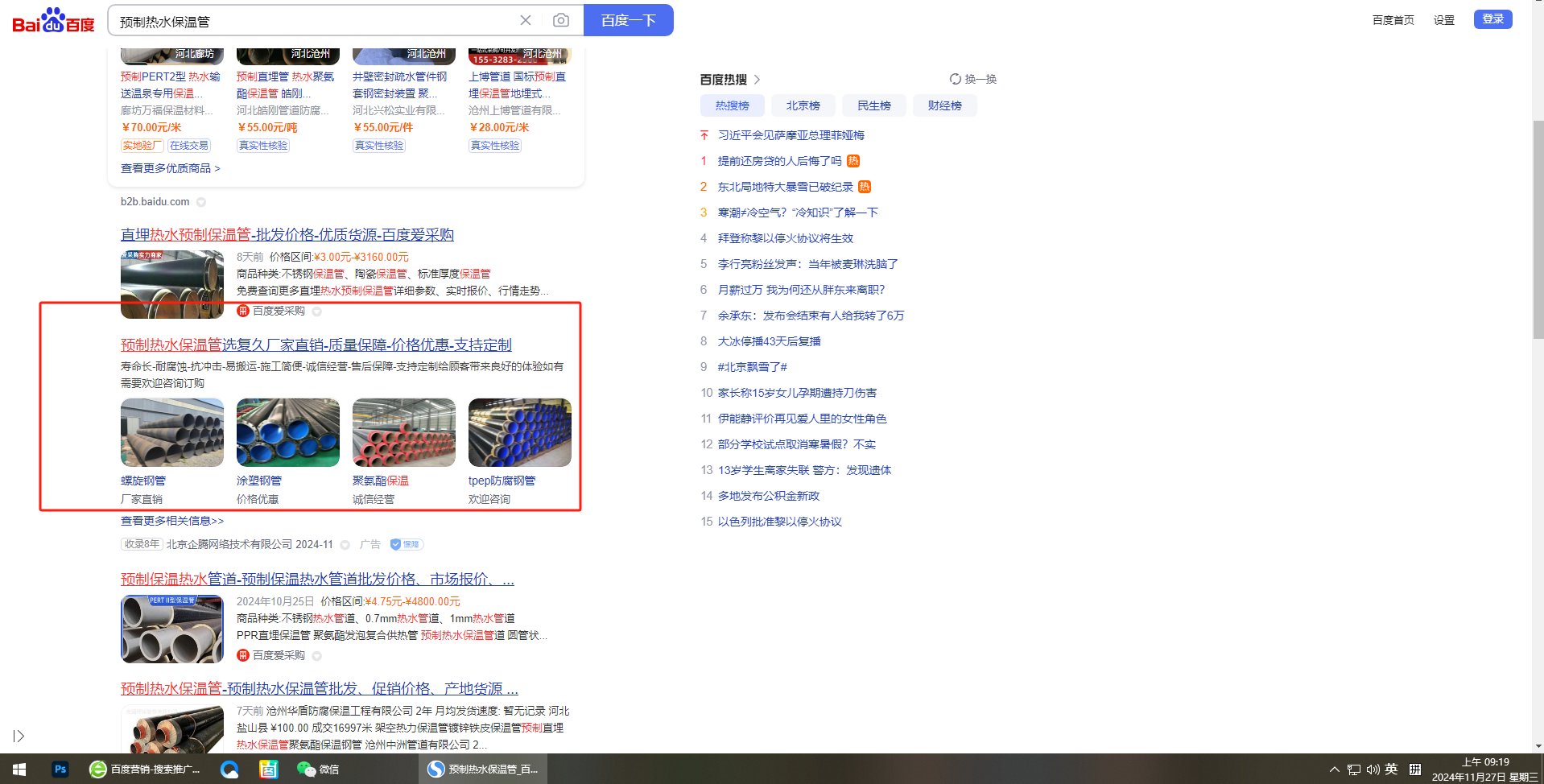Click the volume icon in system tray

[1373, 770]
